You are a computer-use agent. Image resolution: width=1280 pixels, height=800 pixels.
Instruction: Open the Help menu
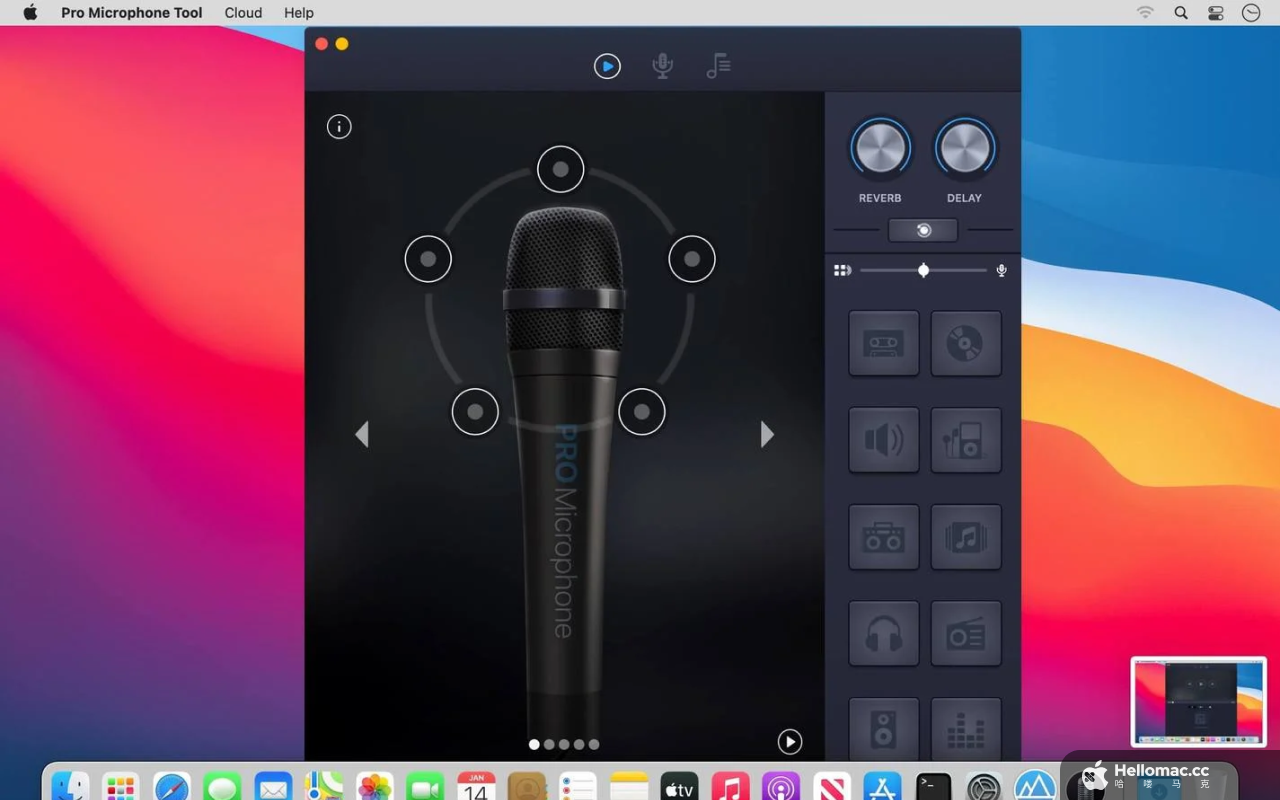[x=299, y=13]
